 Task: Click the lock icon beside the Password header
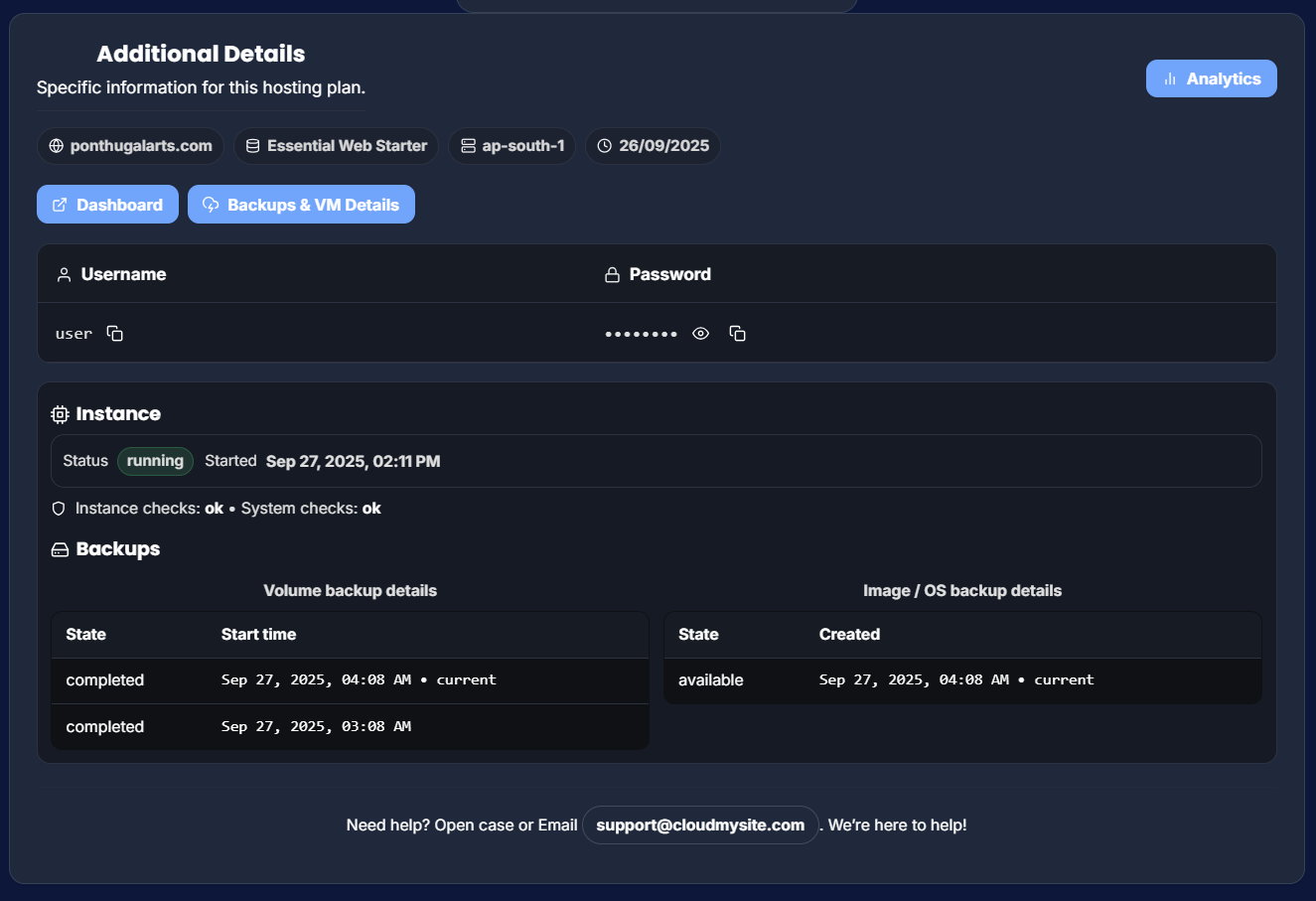pyautogui.click(x=611, y=274)
